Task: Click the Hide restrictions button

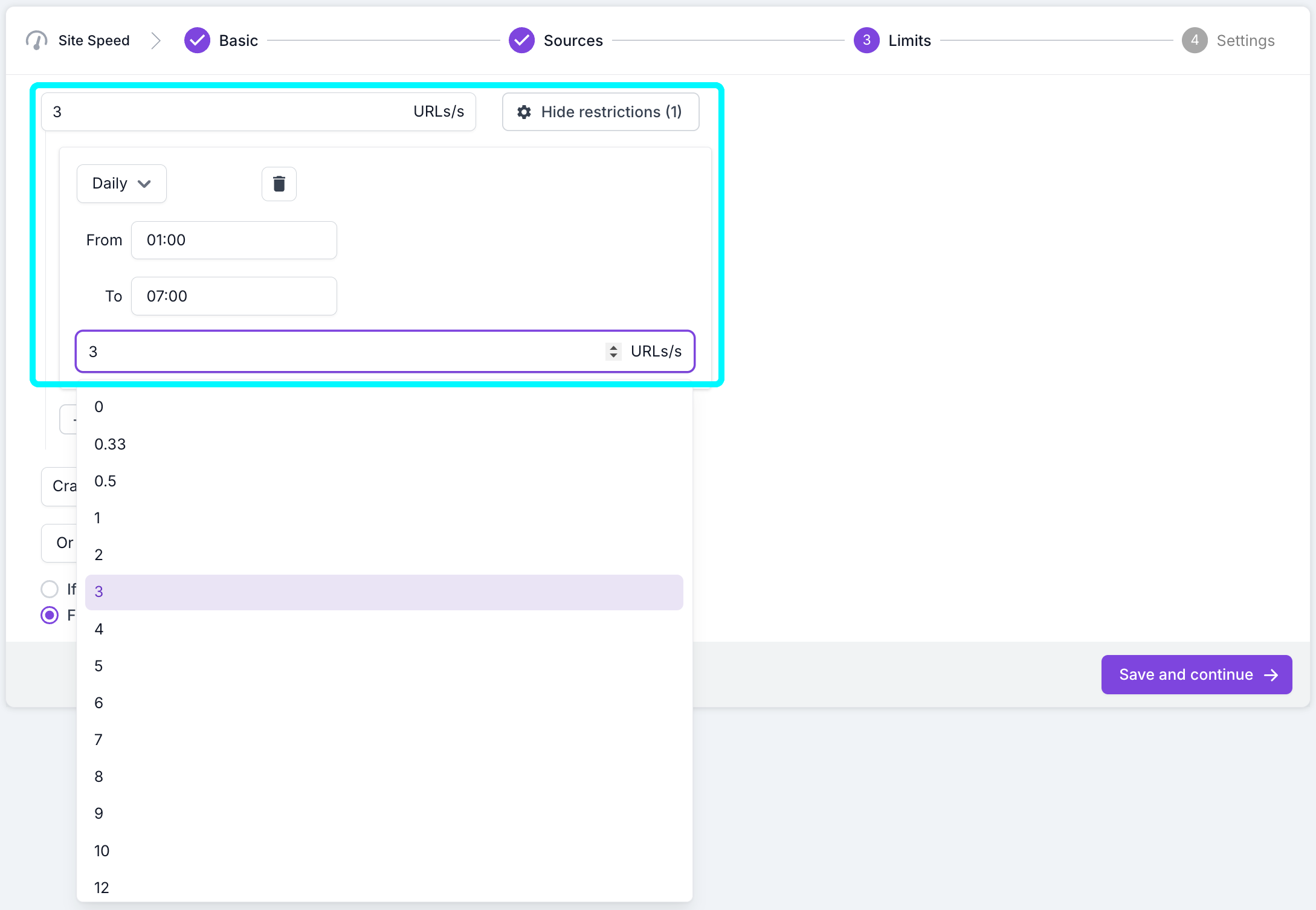Action: 600,112
